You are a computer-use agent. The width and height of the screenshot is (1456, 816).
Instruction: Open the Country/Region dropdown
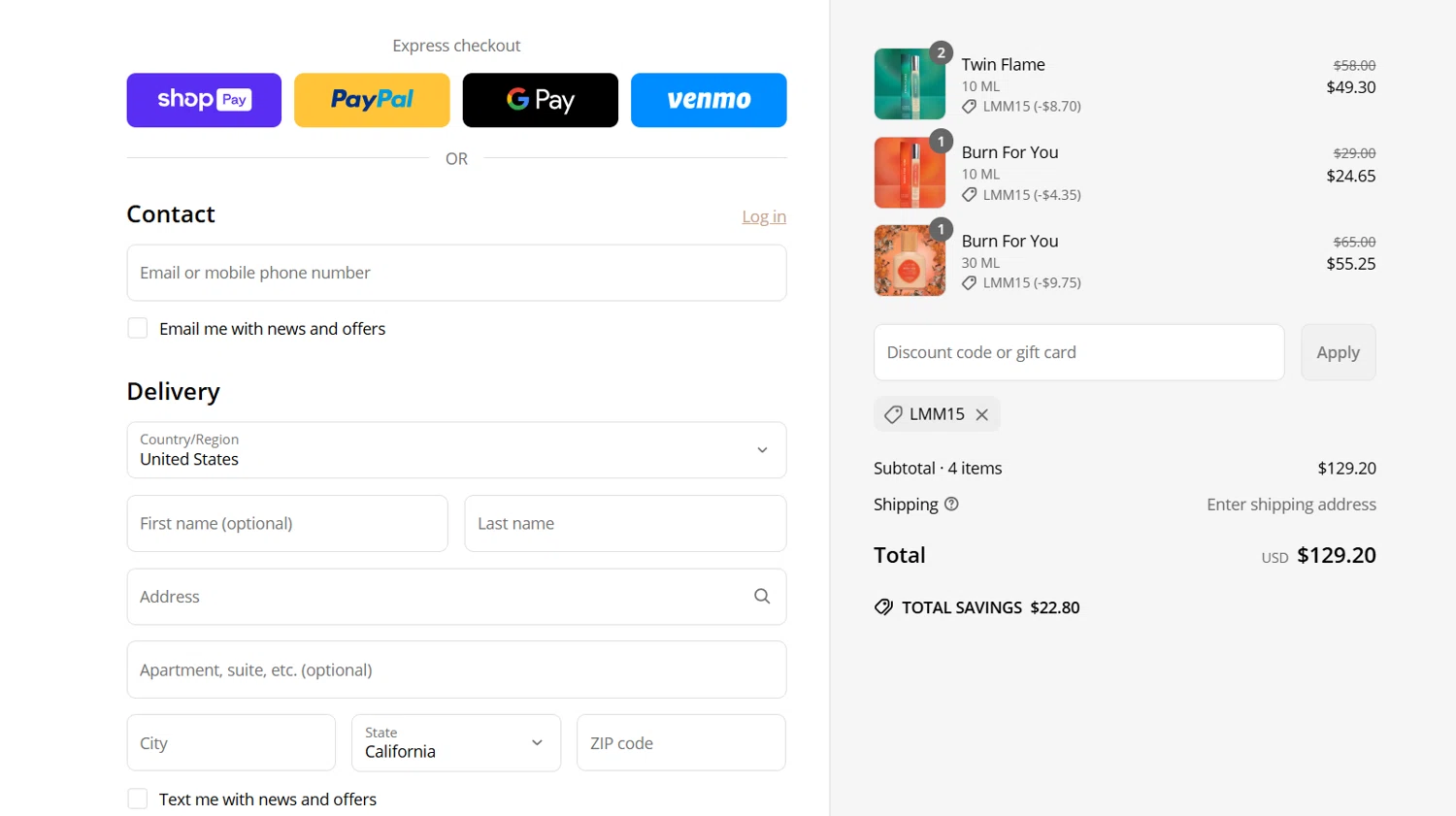[x=456, y=450]
